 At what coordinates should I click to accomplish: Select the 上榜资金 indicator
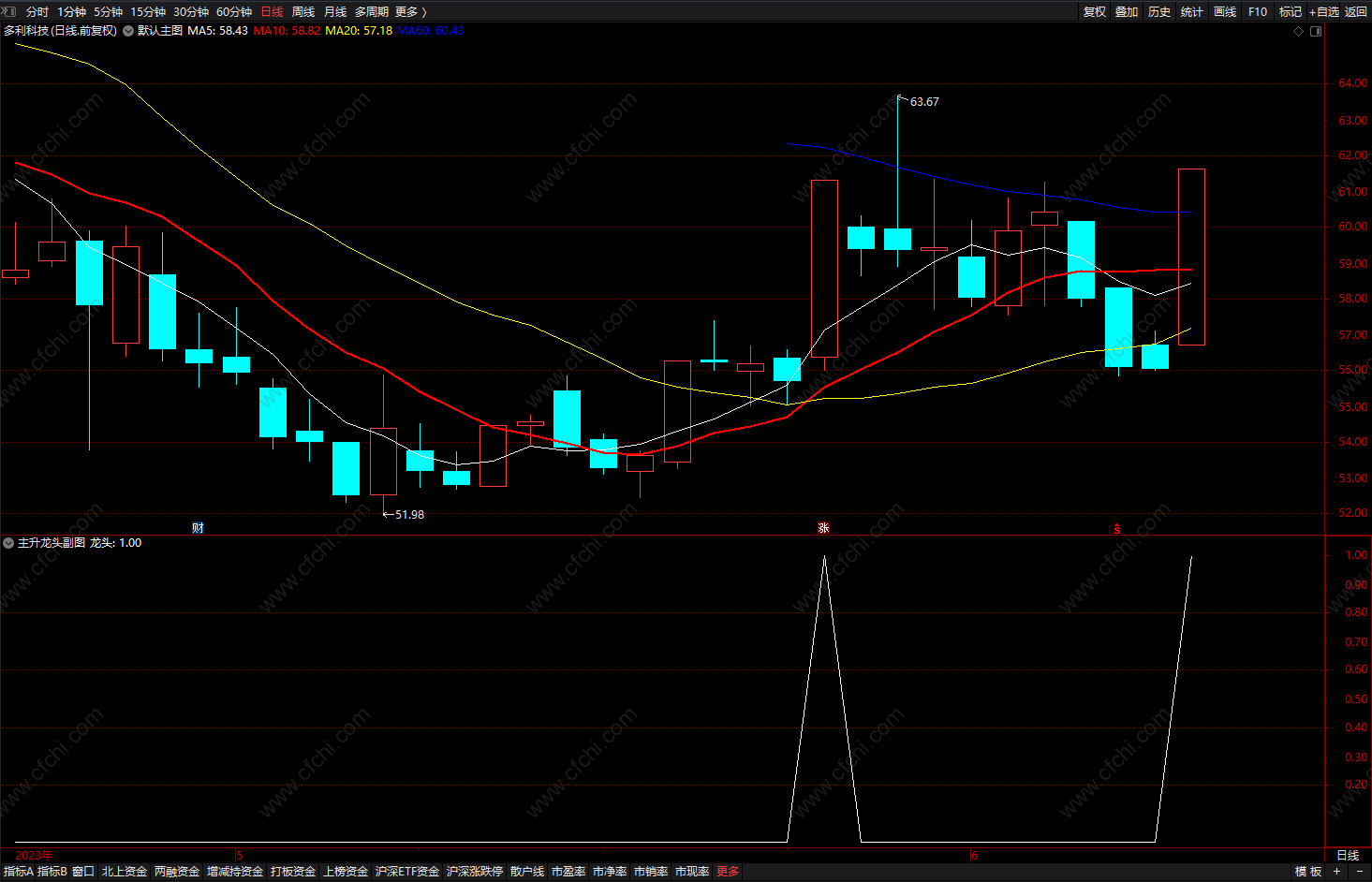coord(346,872)
